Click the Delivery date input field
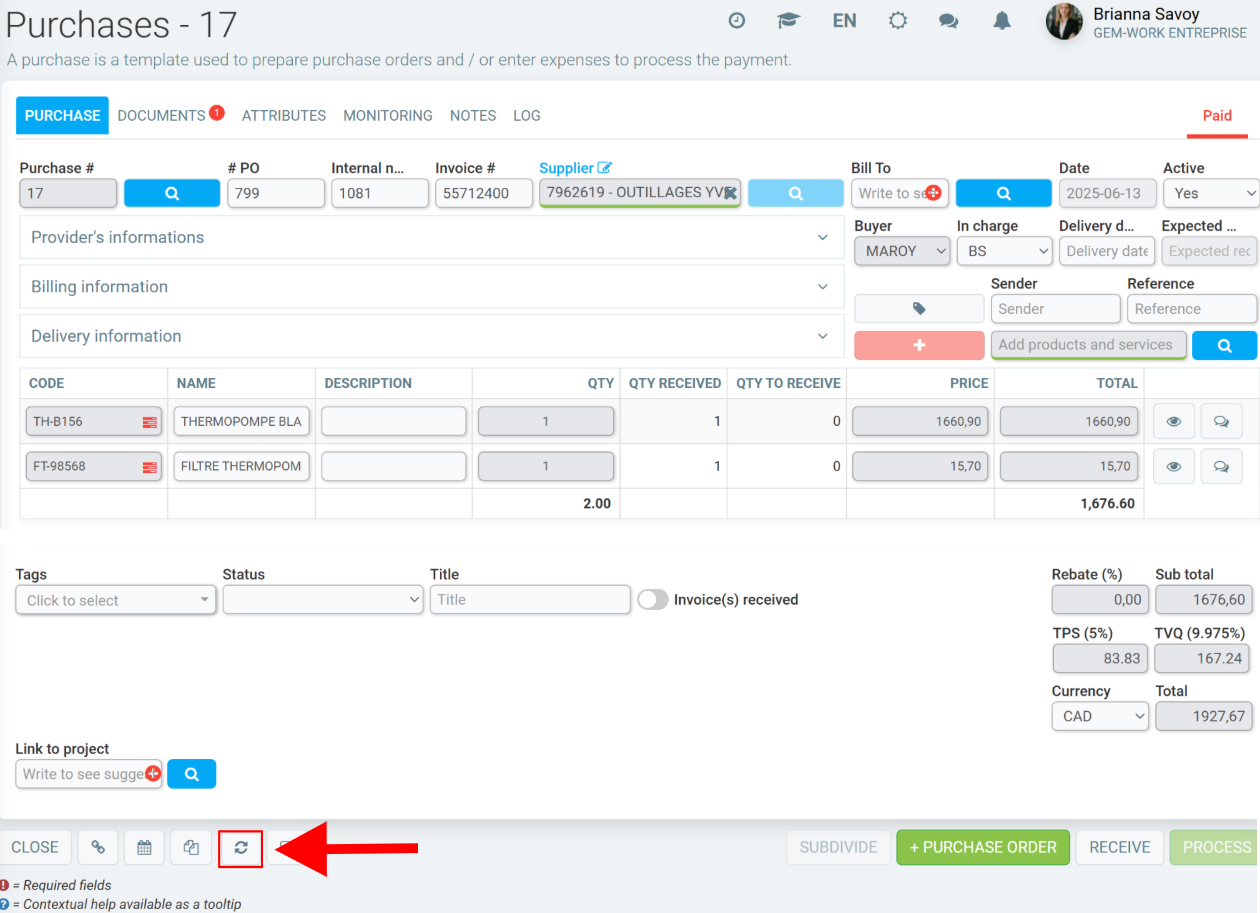 click(1107, 251)
